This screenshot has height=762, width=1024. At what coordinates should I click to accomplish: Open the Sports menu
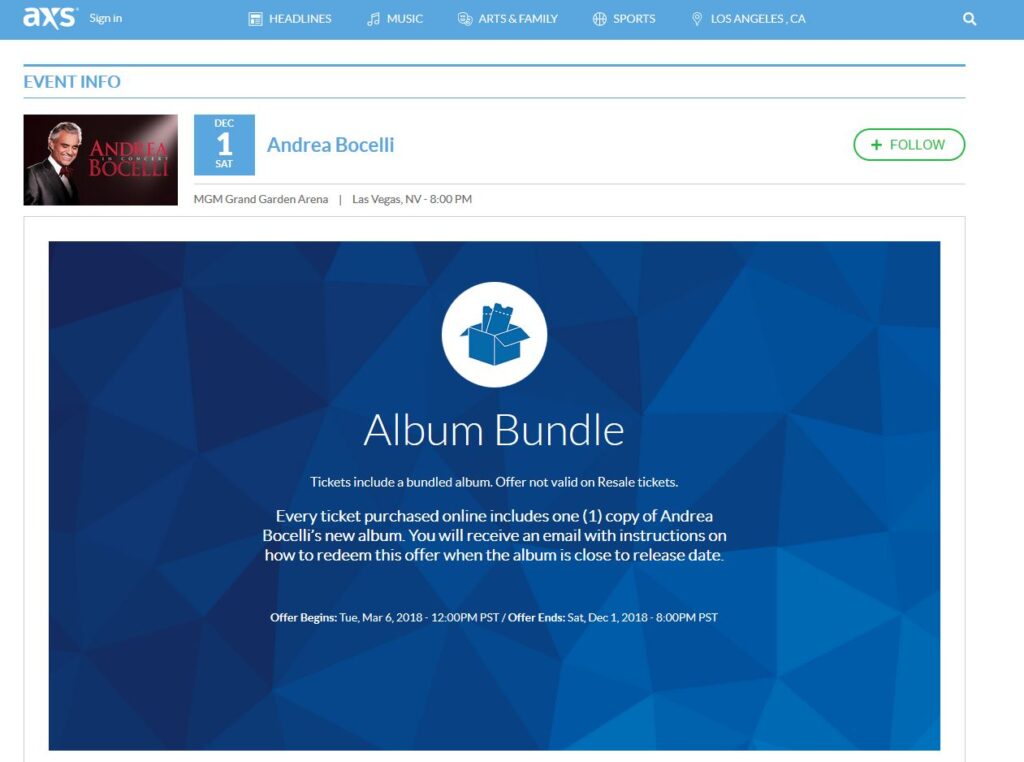pyautogui.click(x=624, y=19)
